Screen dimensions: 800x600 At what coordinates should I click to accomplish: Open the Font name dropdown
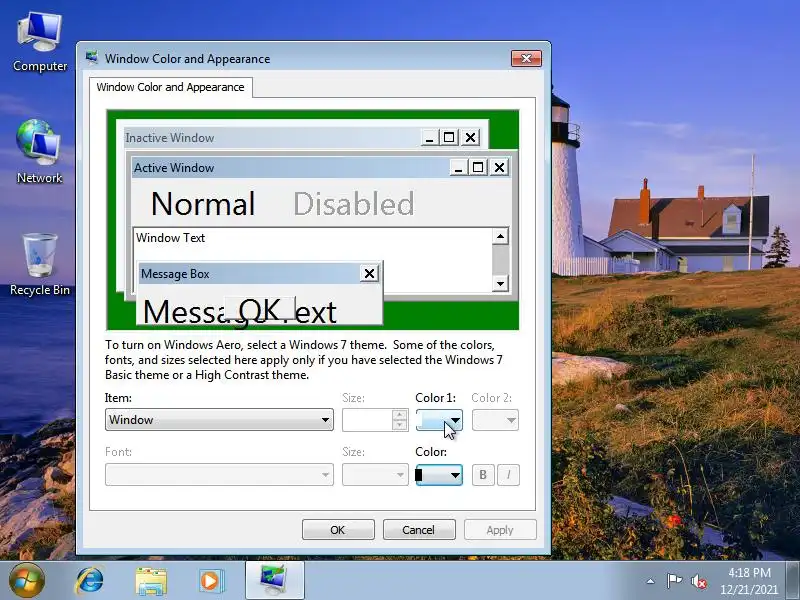coord(219,475)
